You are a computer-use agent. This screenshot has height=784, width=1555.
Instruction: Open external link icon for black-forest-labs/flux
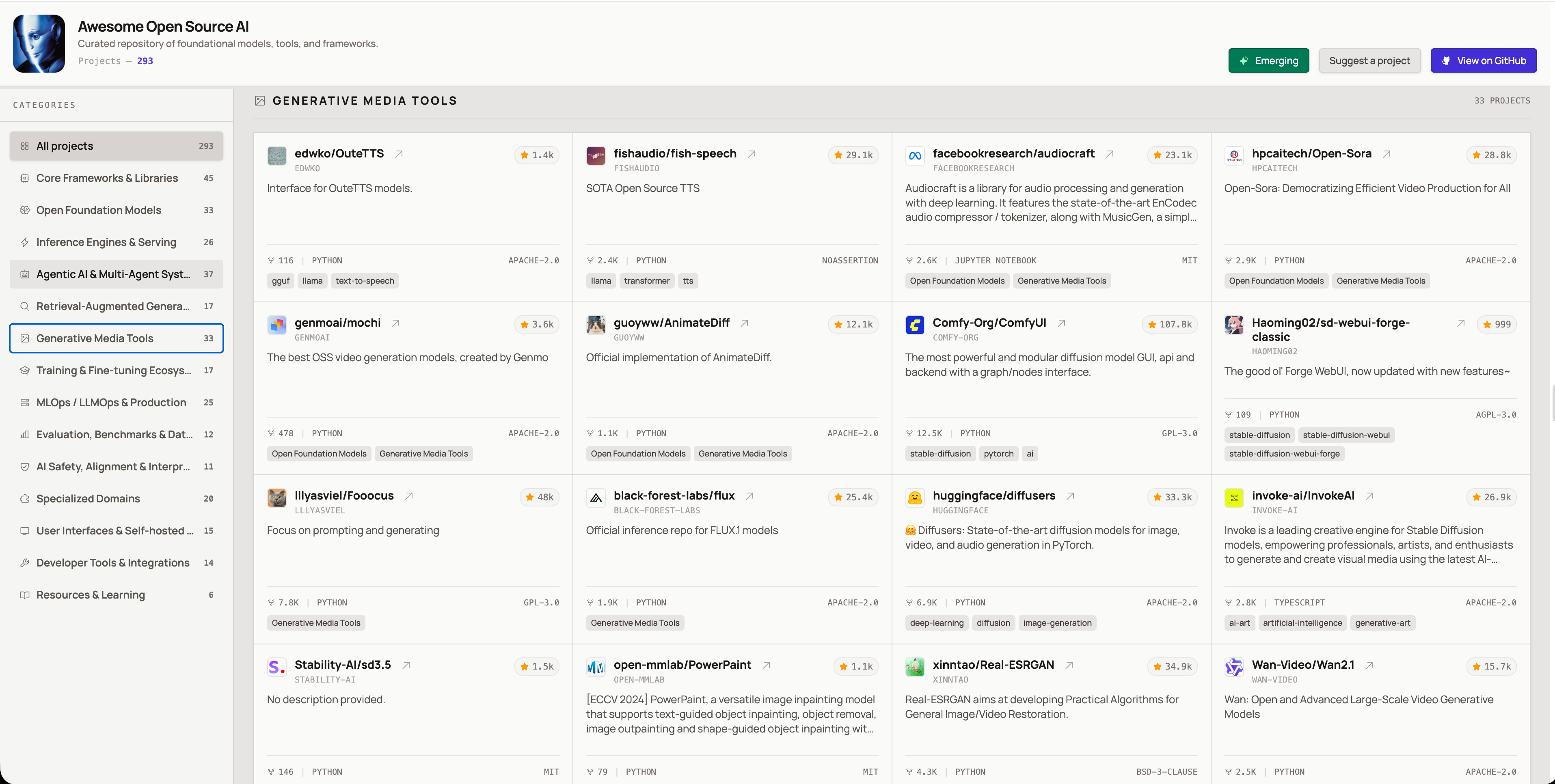750,495
